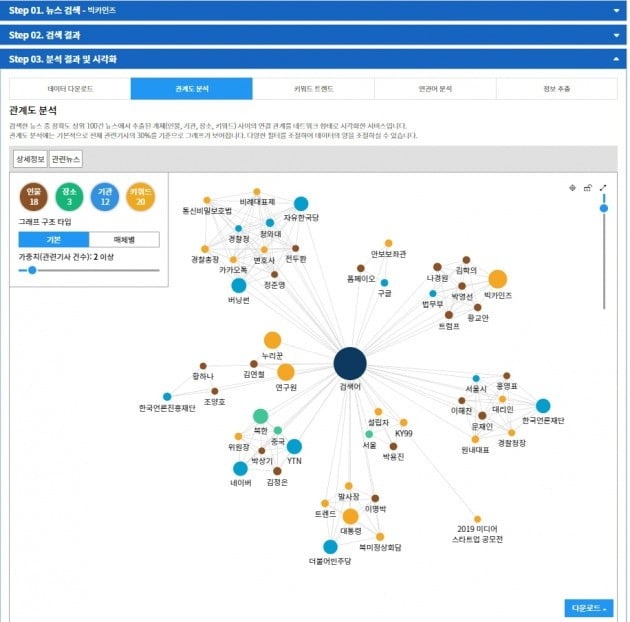
Task: Toggle the 인물 18 category filter
Action: point(33,195)
